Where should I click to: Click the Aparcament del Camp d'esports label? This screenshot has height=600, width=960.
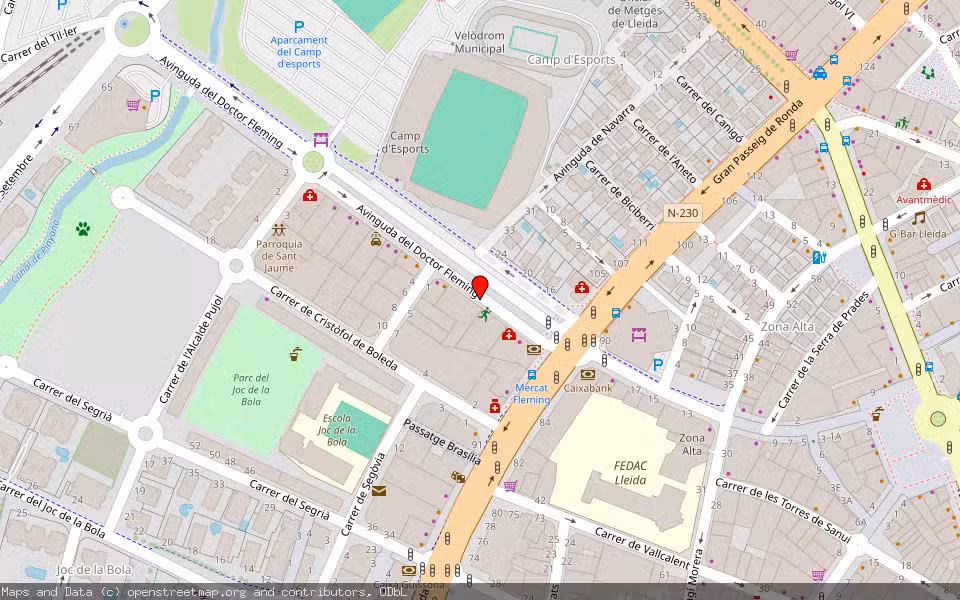point(299,52)
